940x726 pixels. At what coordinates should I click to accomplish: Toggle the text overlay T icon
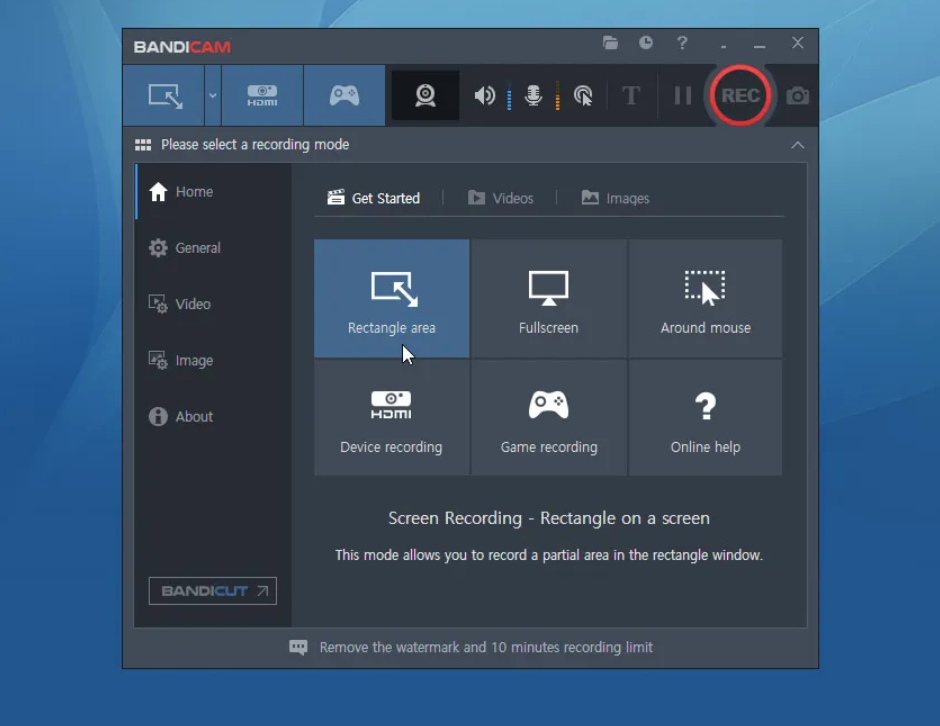pos(631,96)
